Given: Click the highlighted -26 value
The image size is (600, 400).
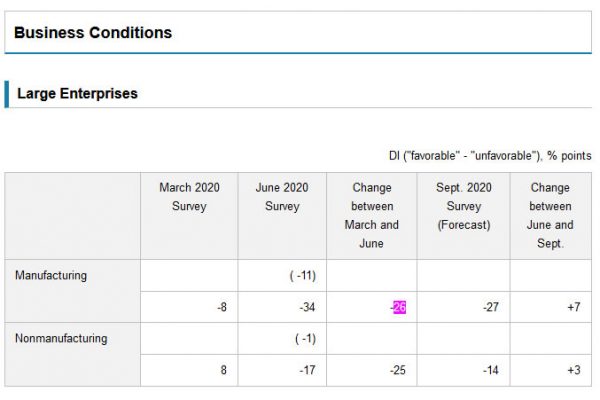Looking at the screenshot, I should point(398,307).
